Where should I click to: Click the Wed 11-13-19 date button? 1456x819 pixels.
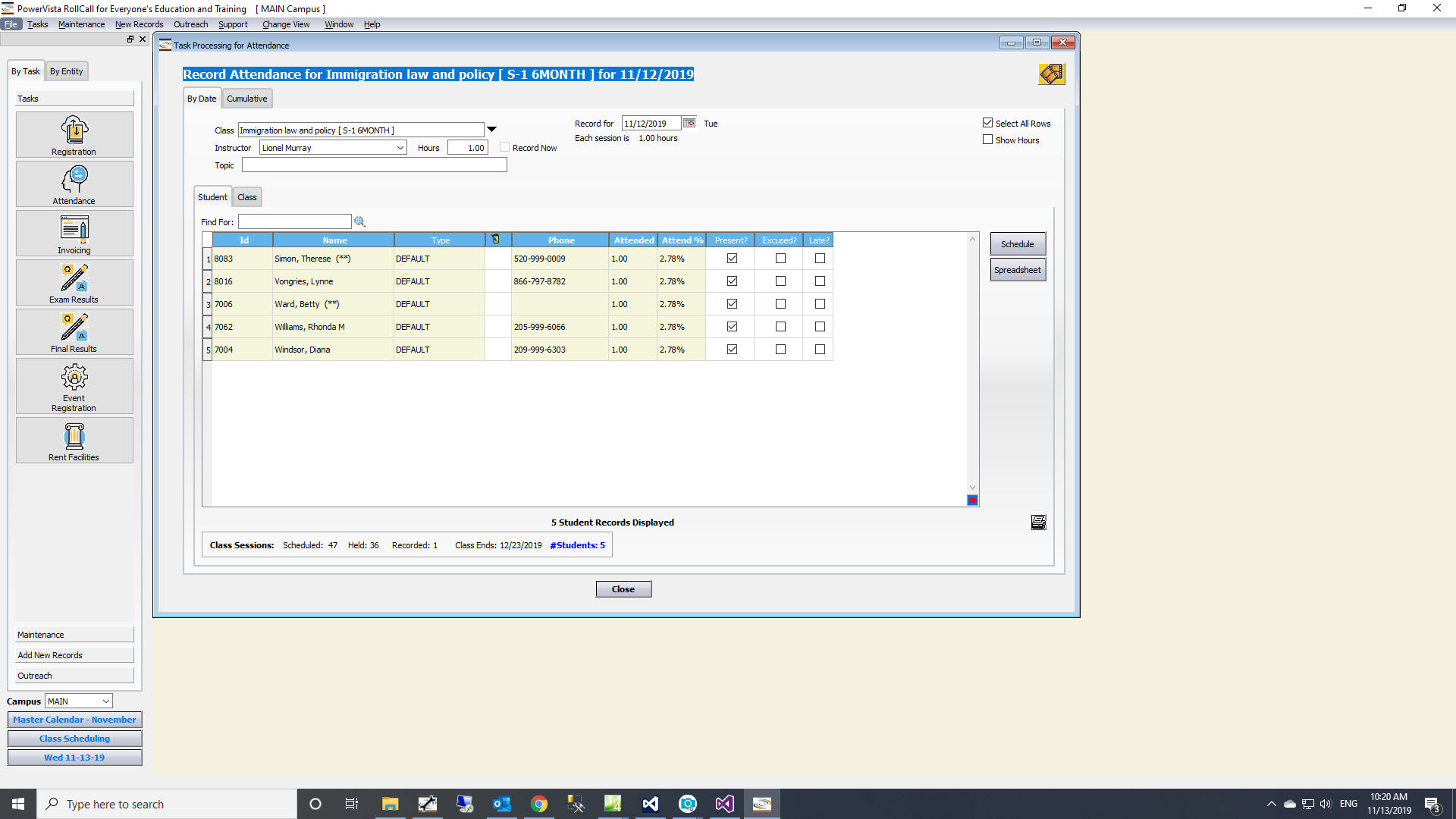pyautogui.click(x=74, y=758)
